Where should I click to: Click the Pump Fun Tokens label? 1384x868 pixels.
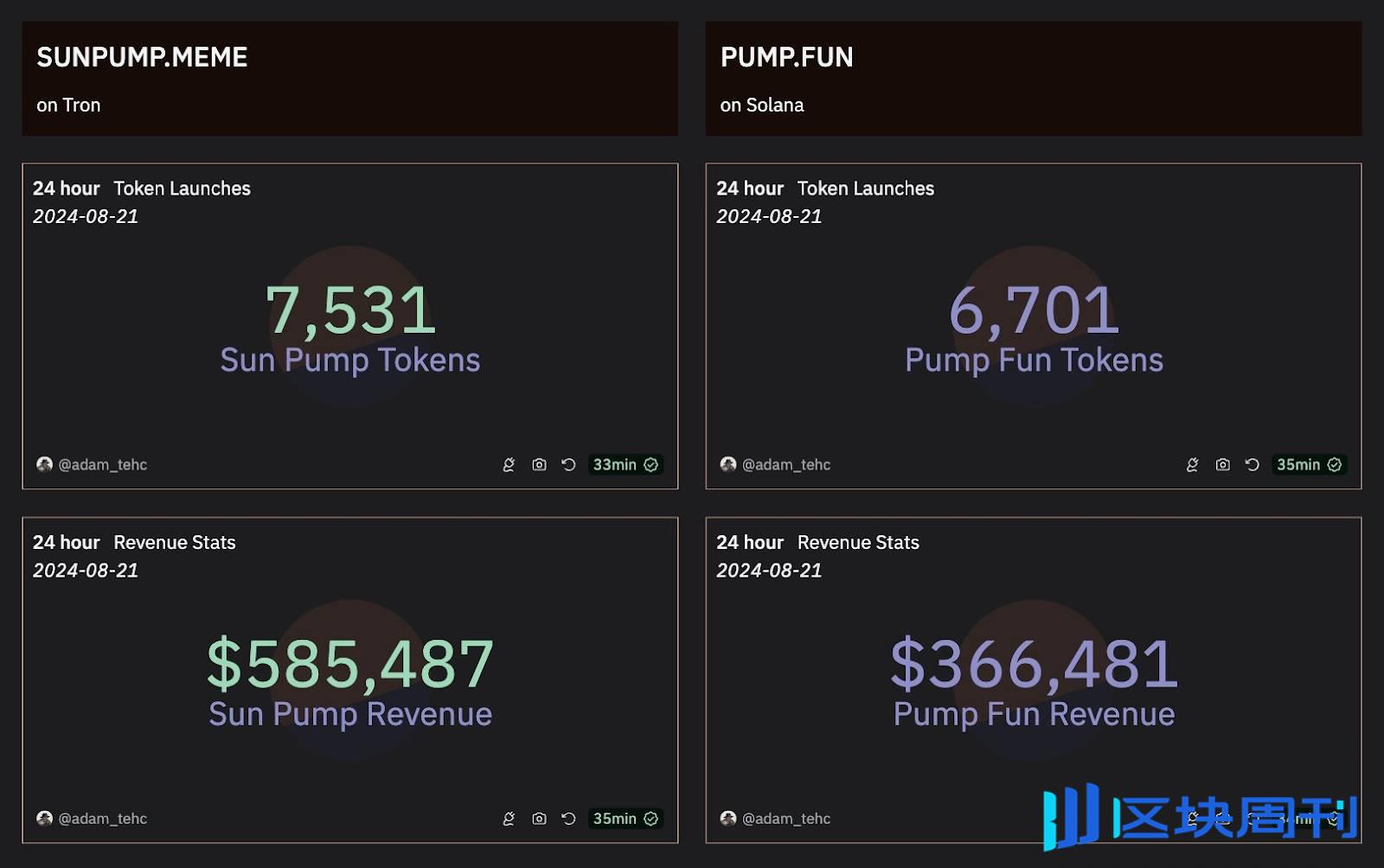1034,361
